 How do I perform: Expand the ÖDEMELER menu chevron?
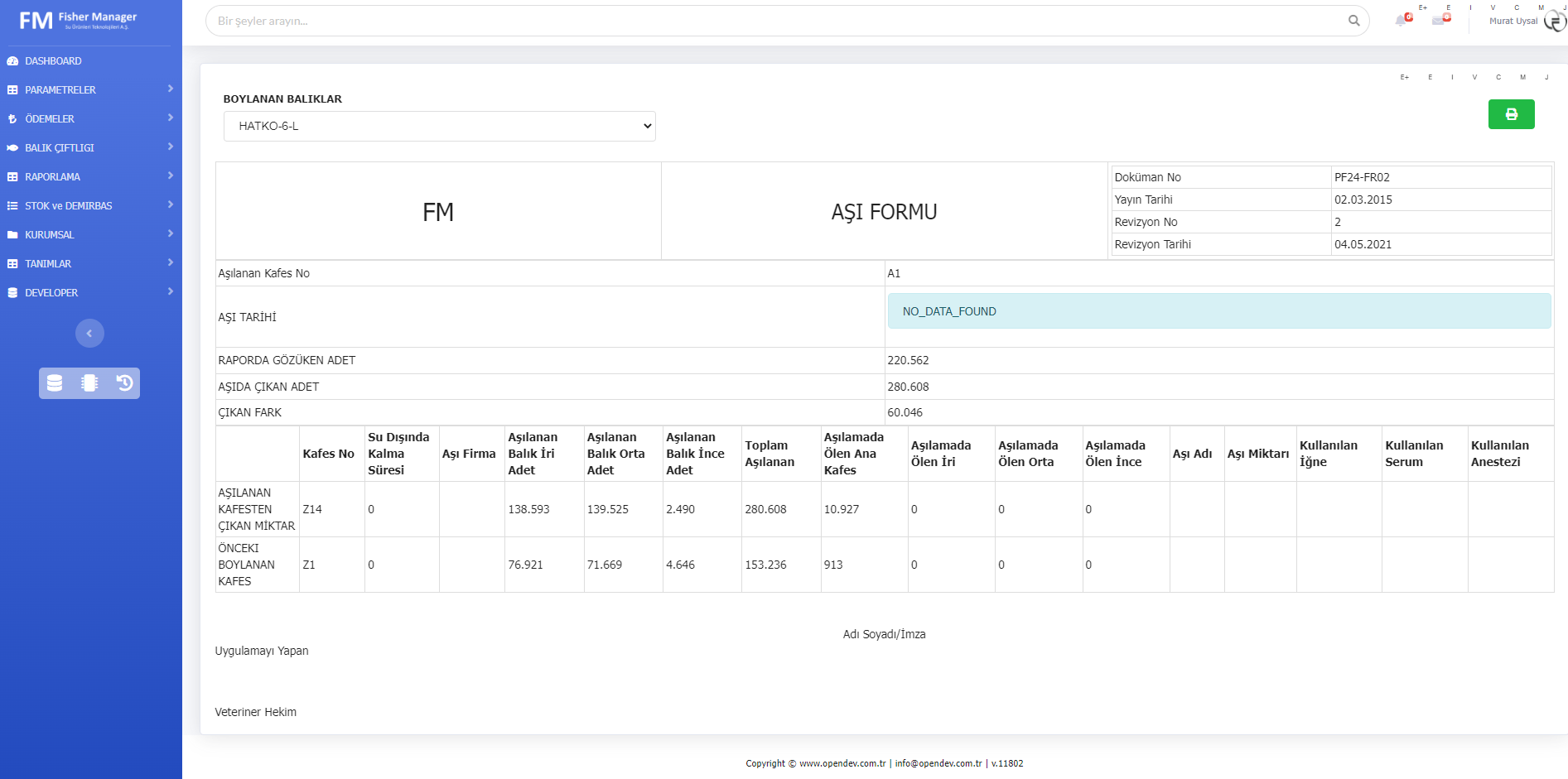pyautogui.click(x=171, y=118)
